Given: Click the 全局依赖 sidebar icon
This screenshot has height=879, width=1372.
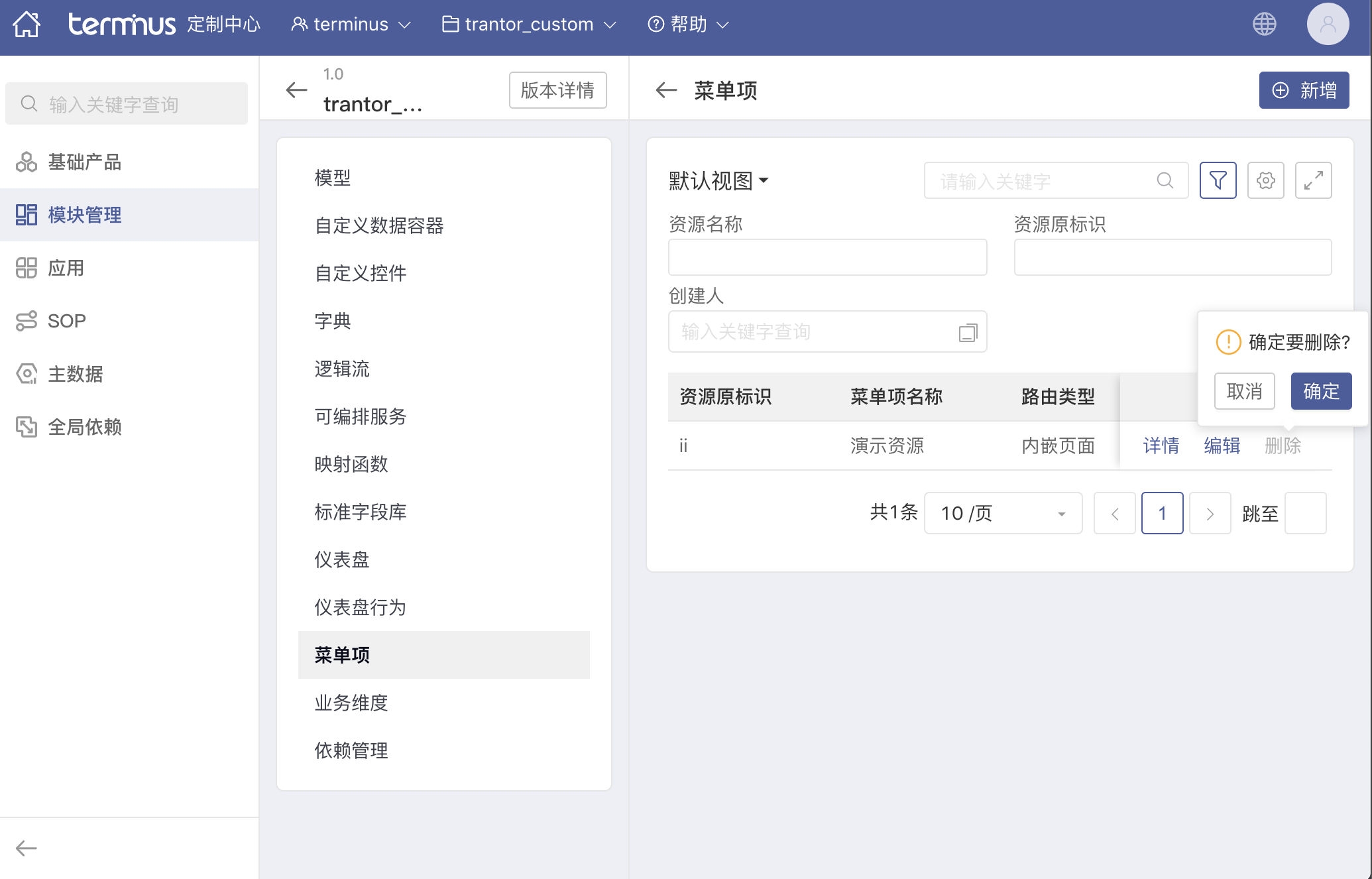Looking at the screenshot, I should point(27,427).
